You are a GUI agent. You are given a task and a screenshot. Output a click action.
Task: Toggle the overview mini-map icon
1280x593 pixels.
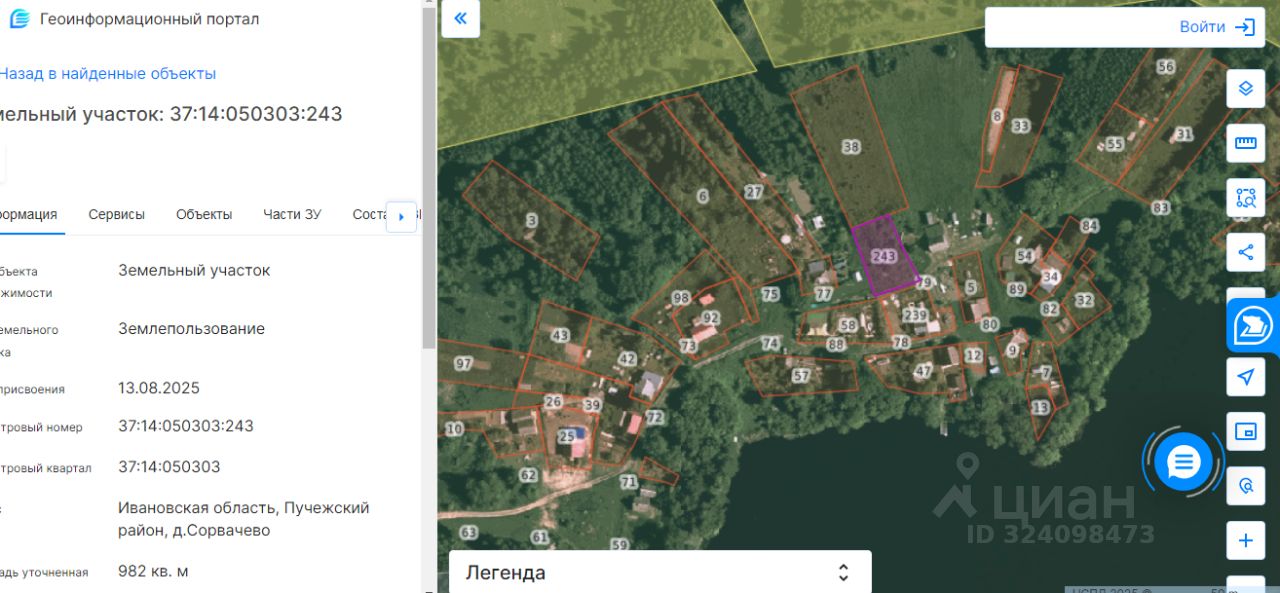pos(1246,432)
